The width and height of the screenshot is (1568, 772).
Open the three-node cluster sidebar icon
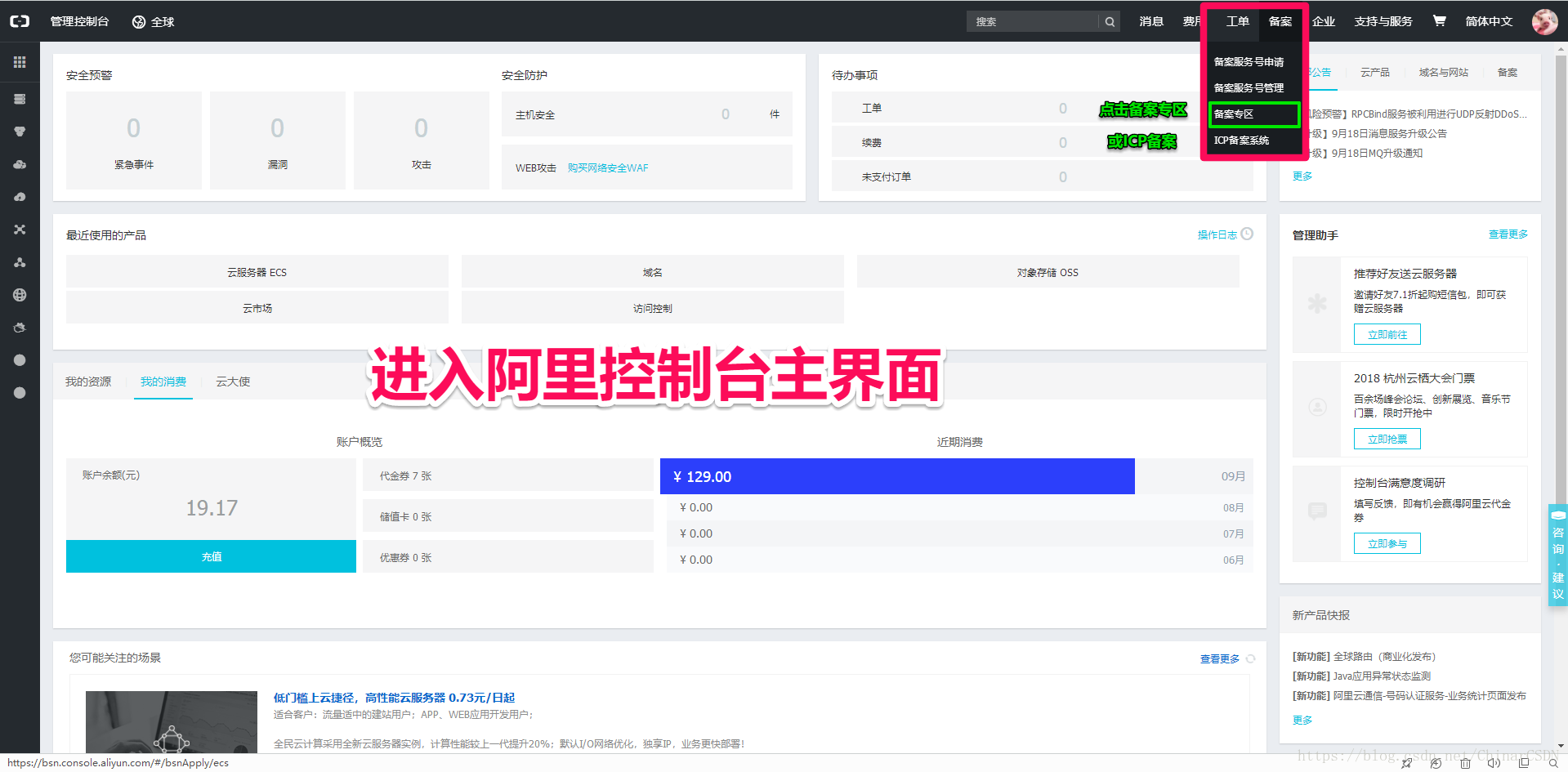[20, 262]
